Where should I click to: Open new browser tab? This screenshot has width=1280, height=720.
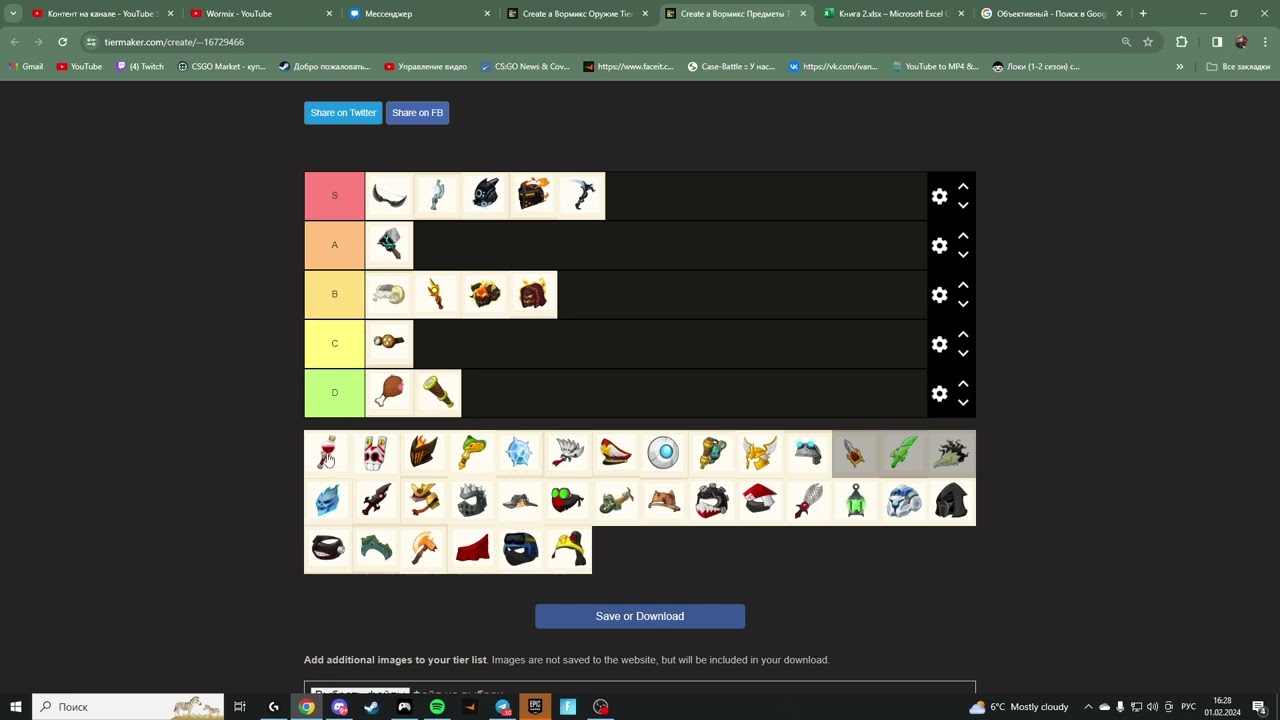pos(1143,14)
